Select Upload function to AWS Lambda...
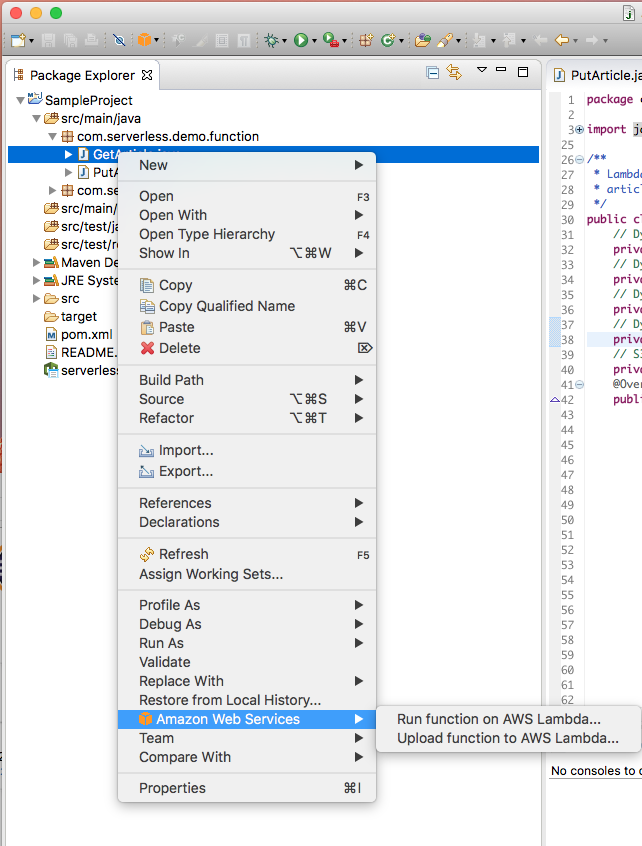Image resolution: width=642 pixels, height=846 pixels. [508, 738]
